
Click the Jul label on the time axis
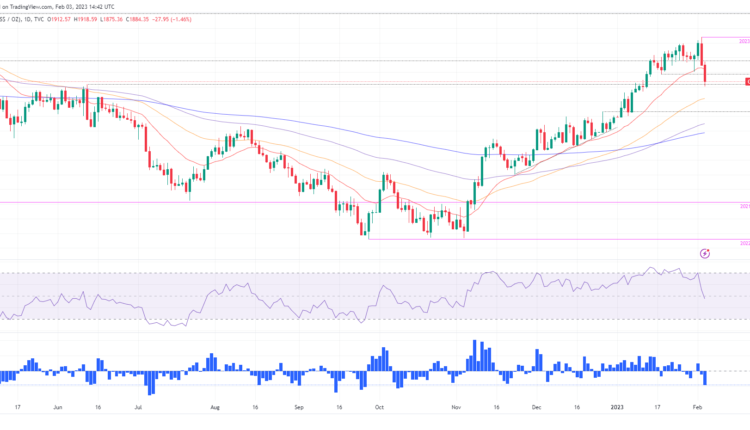coord(139,408)
